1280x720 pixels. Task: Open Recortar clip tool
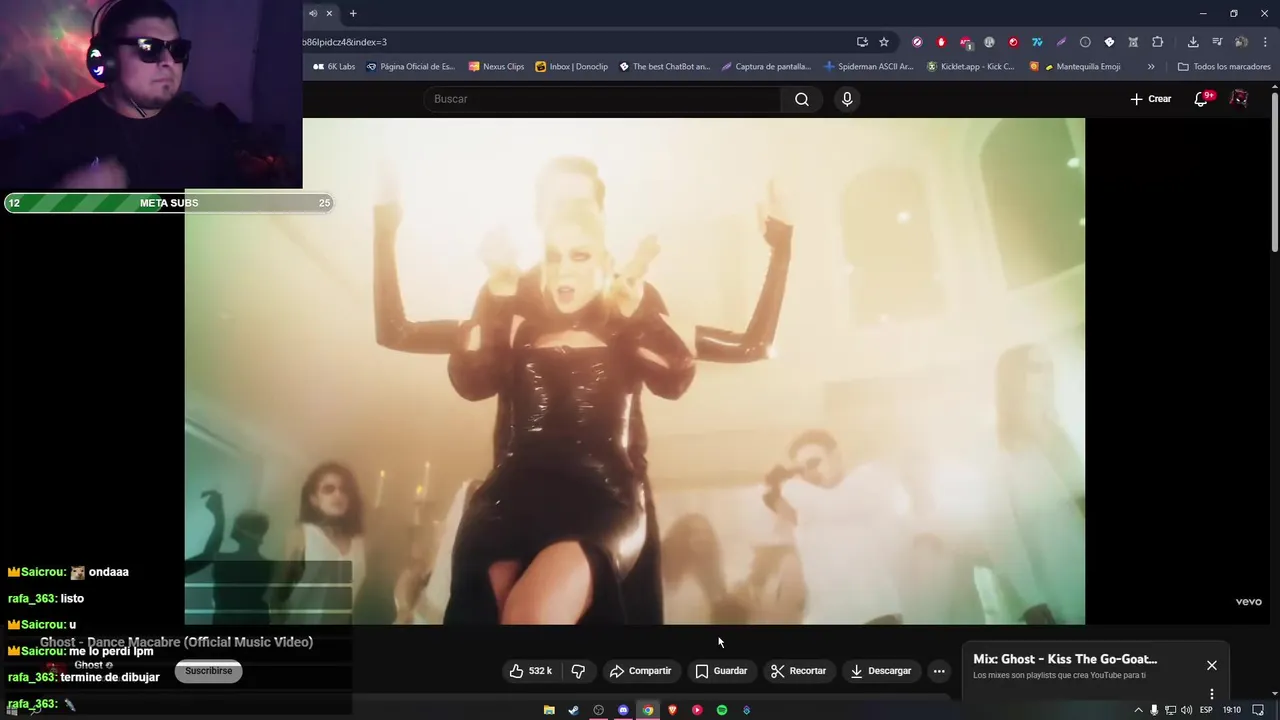[x=798, y=671]
